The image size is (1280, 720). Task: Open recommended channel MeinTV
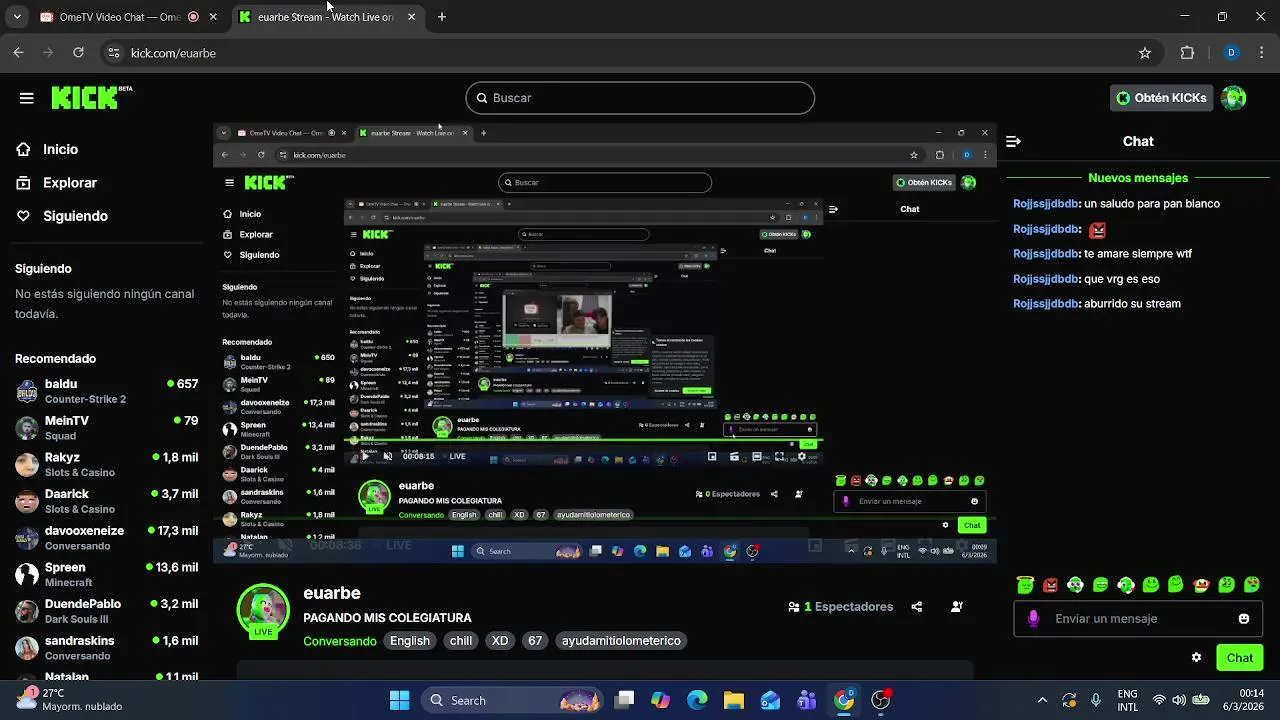pyautogui.click(x=106, y=428)
